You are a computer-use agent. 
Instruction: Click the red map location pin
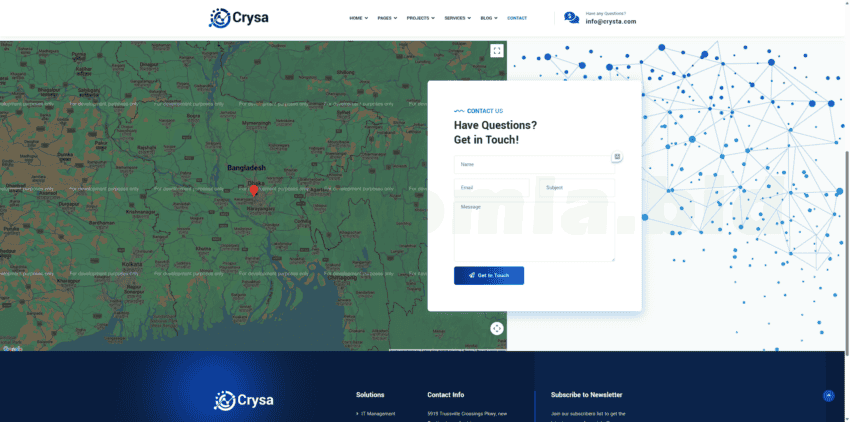click(254, 190)
